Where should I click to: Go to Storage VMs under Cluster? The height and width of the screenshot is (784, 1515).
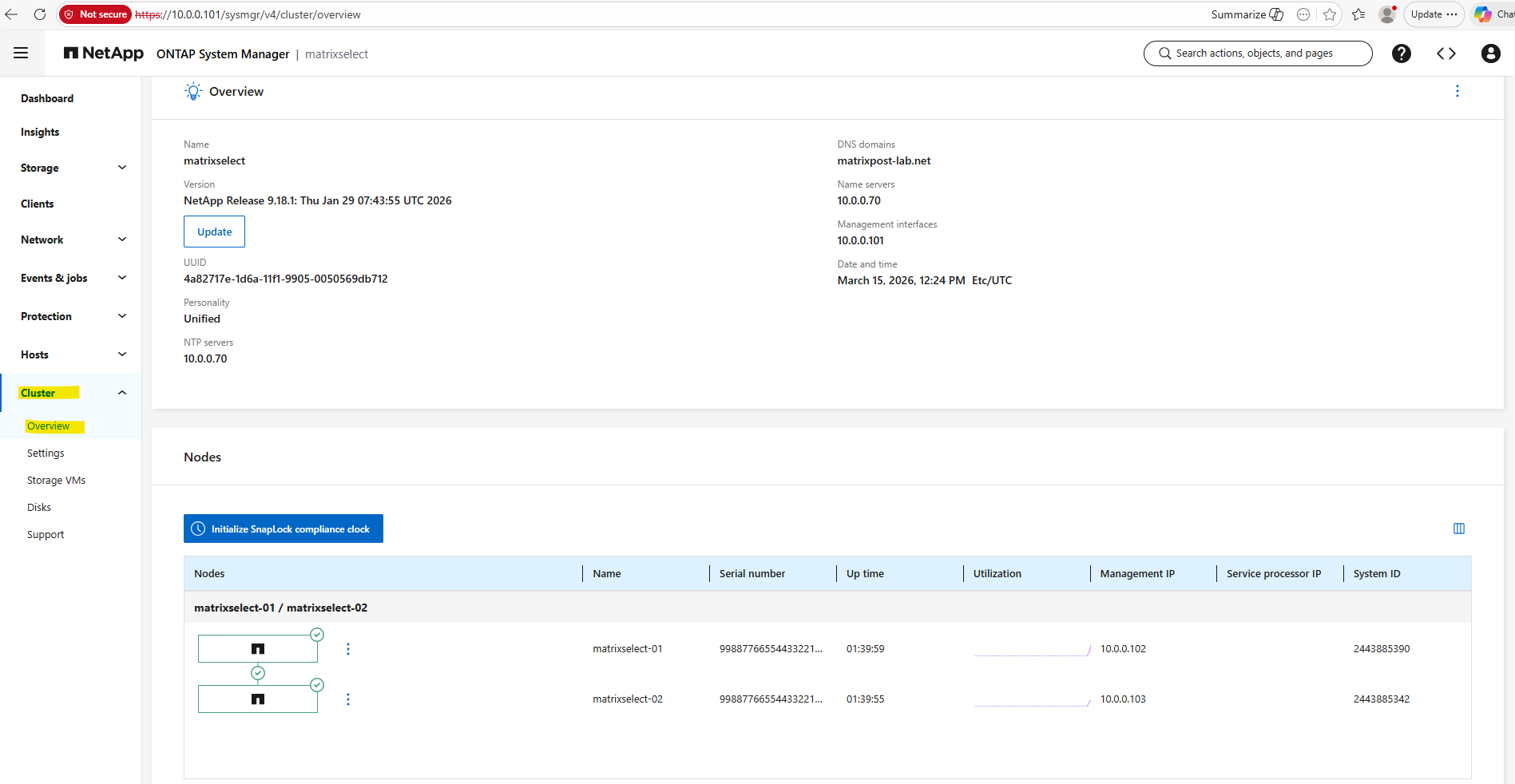click(x=56, y=481)
